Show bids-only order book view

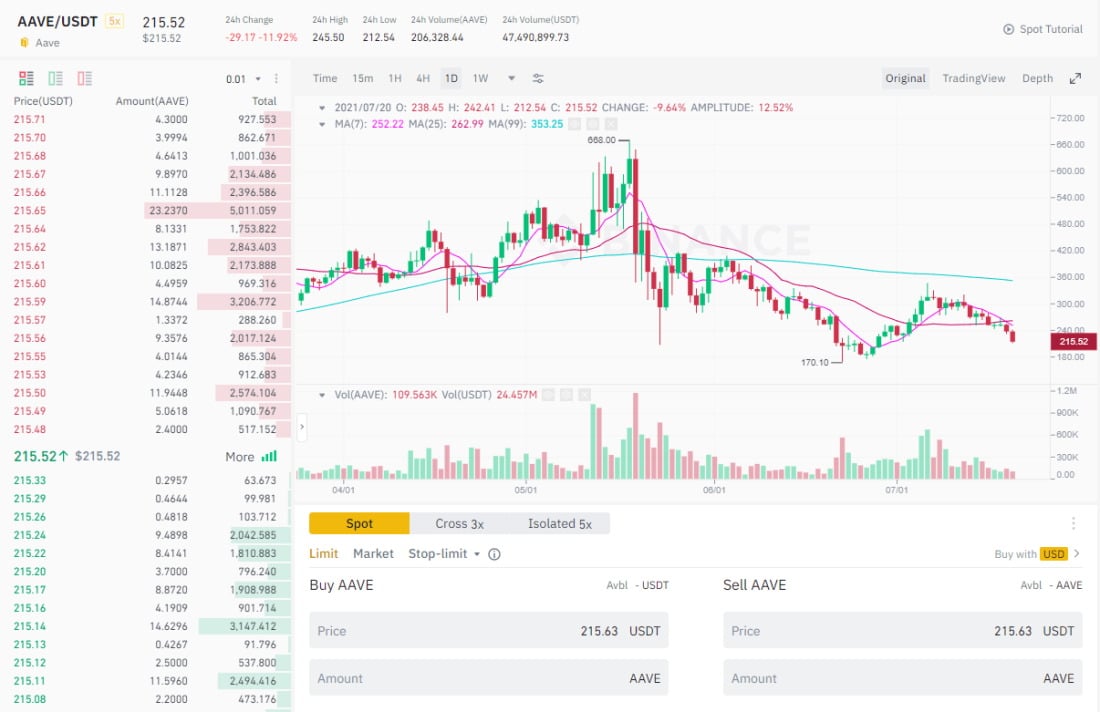tap(55, 78)
